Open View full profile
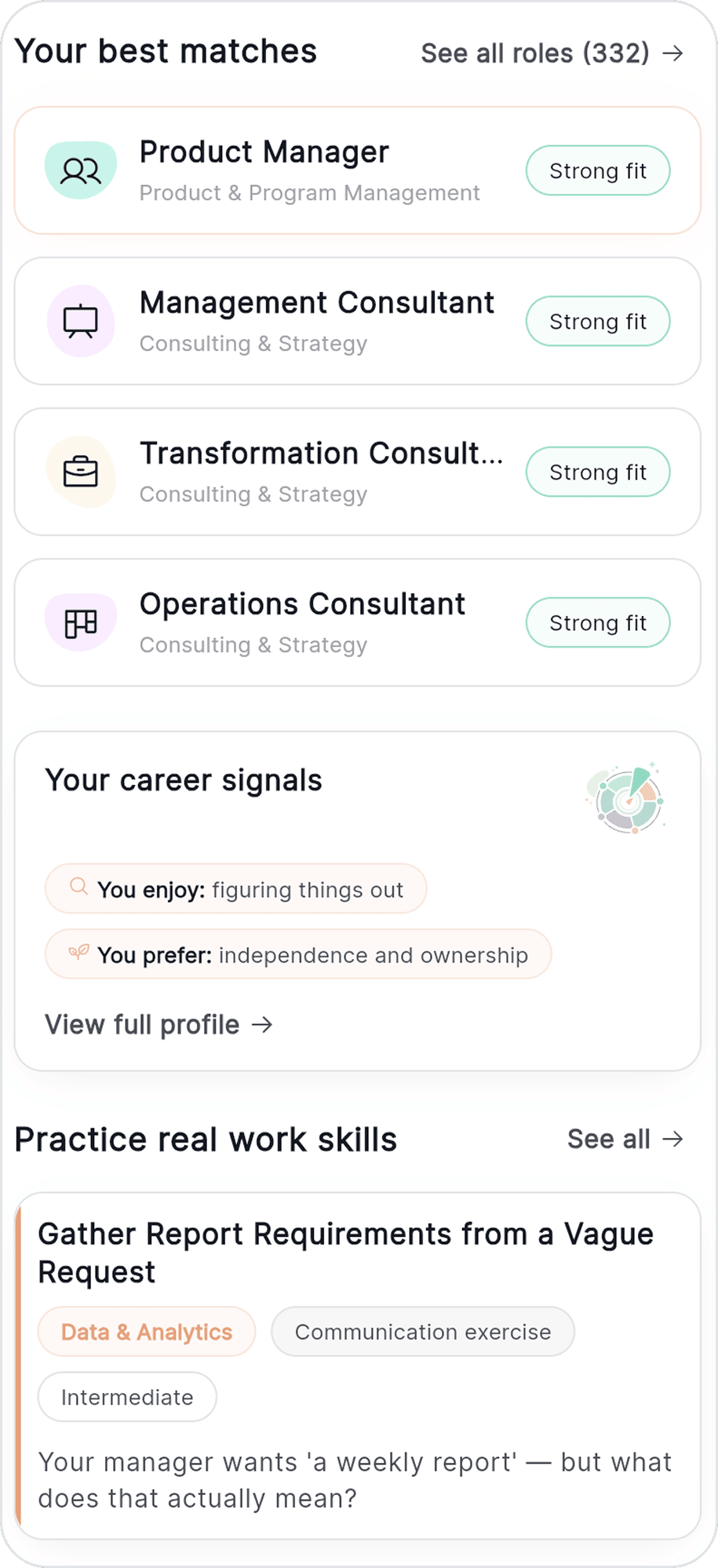 point(141,1024)
